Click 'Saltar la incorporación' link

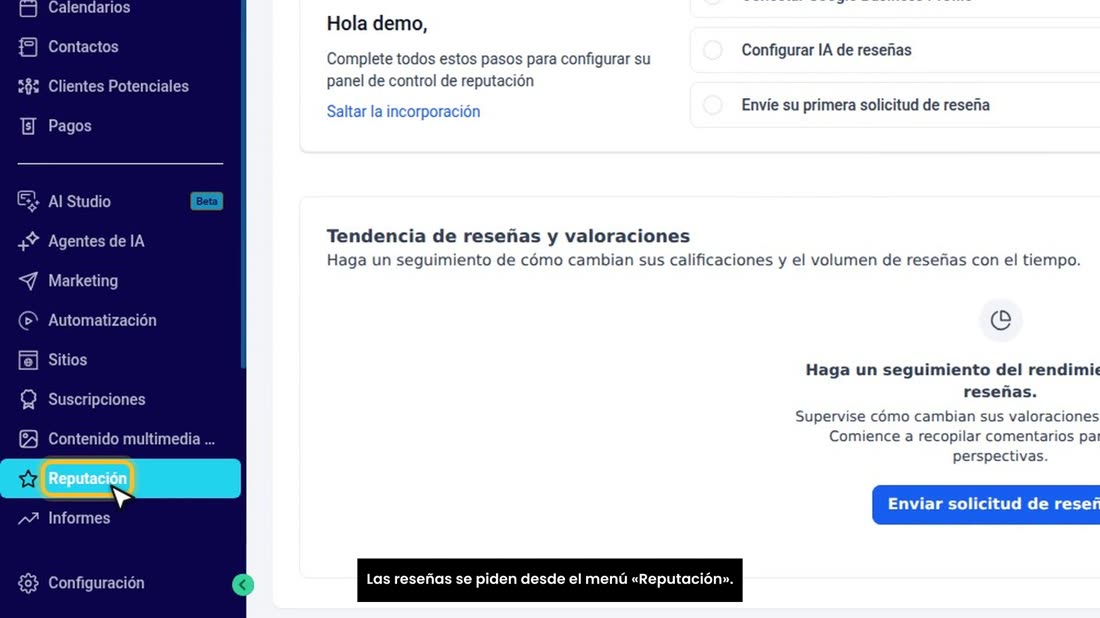click(x=403, y=112)
